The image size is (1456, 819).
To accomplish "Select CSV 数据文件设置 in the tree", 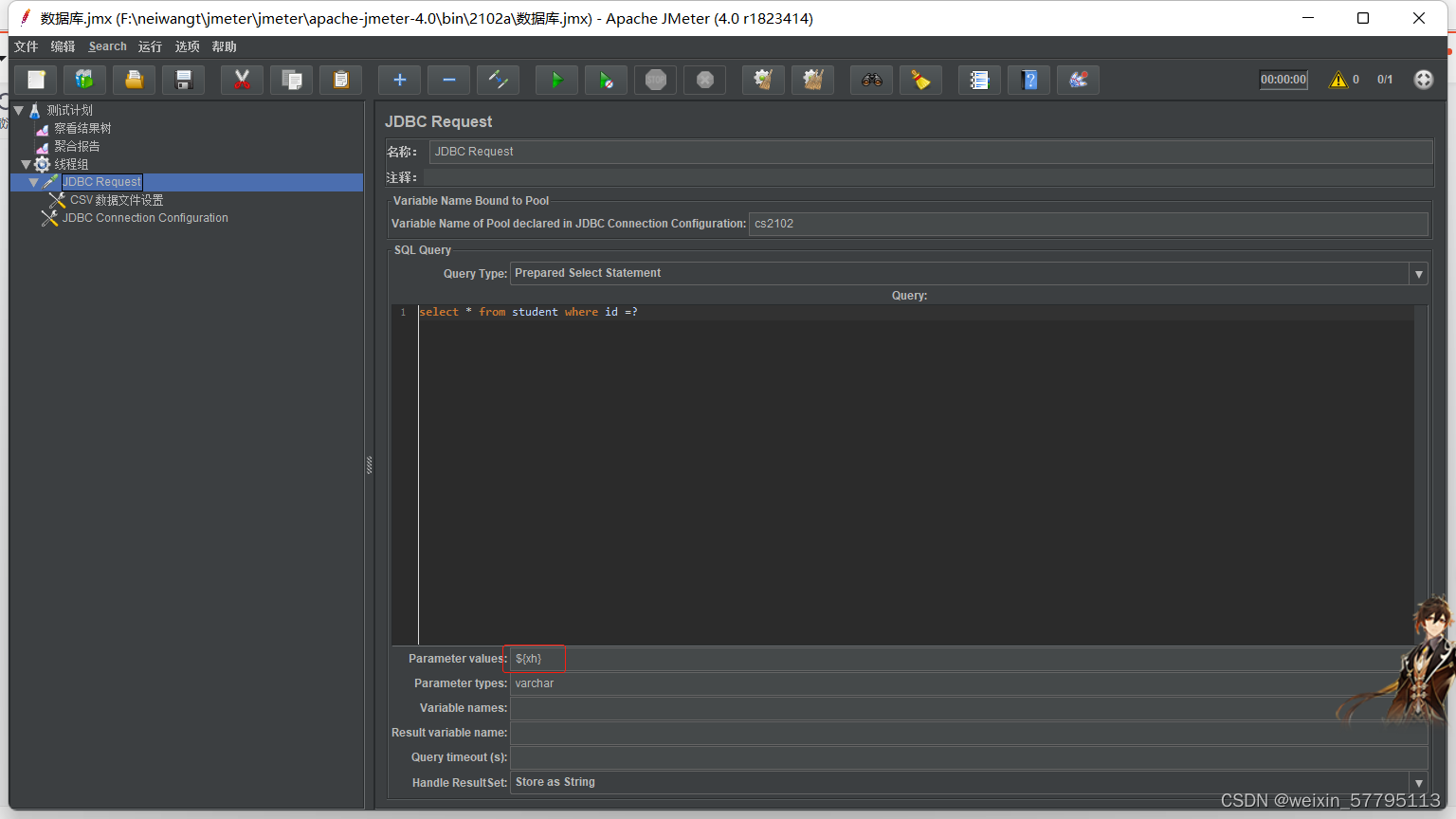I will click(x=117, y=200).
